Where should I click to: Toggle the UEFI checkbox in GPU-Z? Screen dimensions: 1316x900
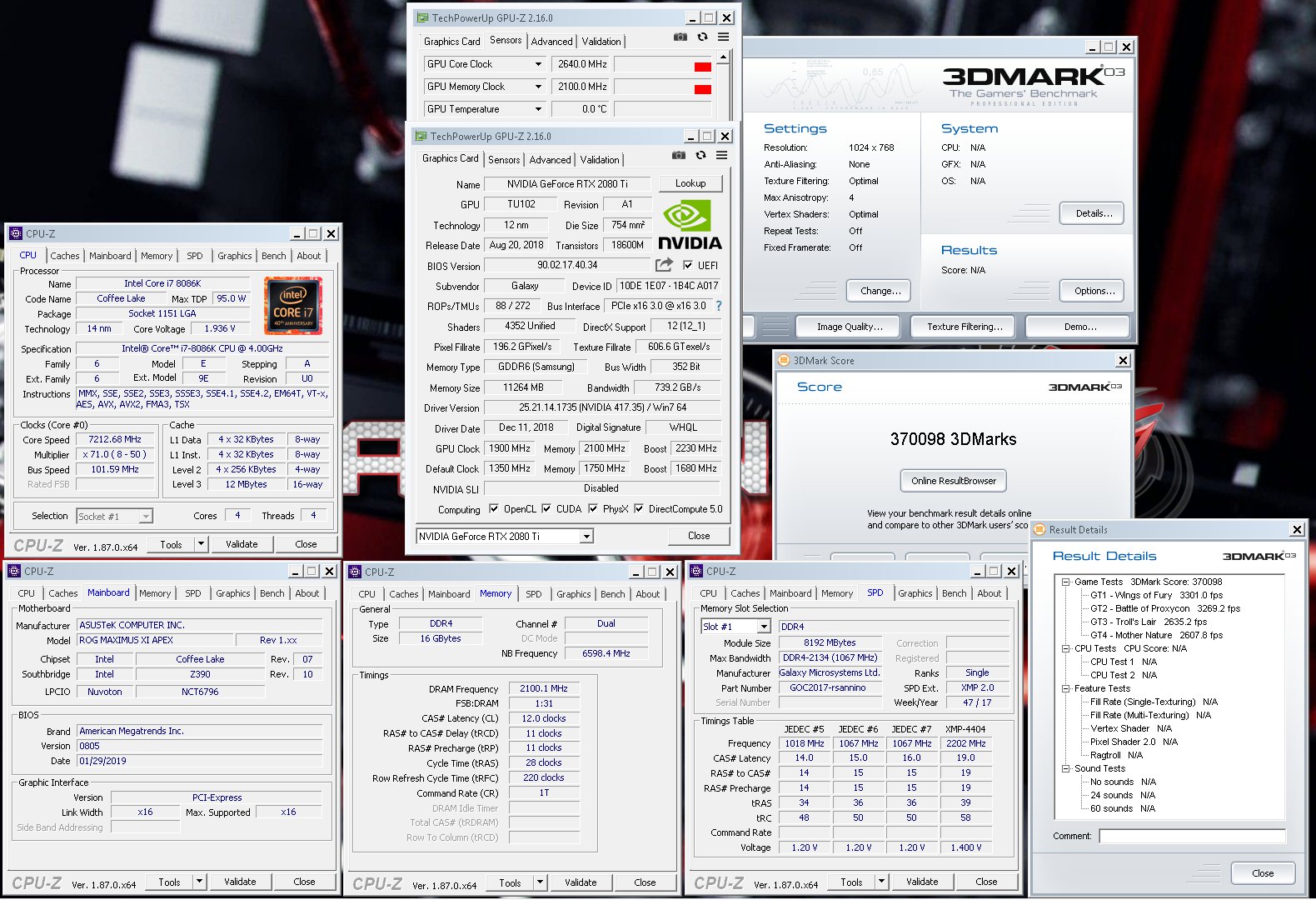(x=688, y=265)
